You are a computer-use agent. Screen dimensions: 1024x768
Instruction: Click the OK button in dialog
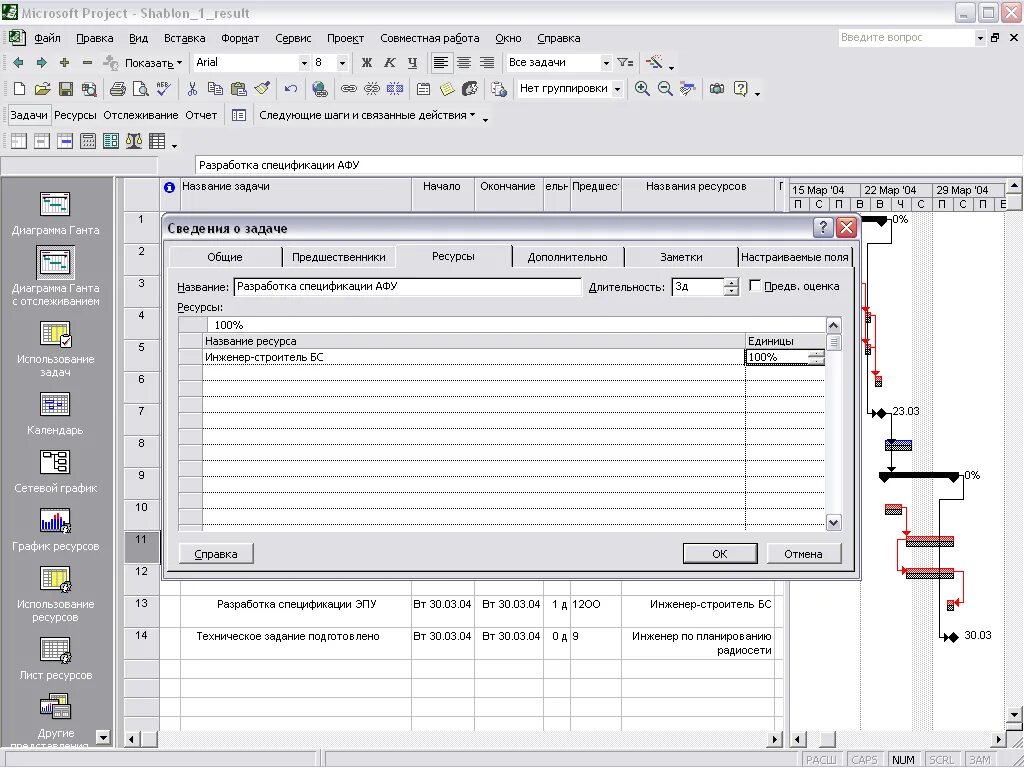tap(720, 554)
